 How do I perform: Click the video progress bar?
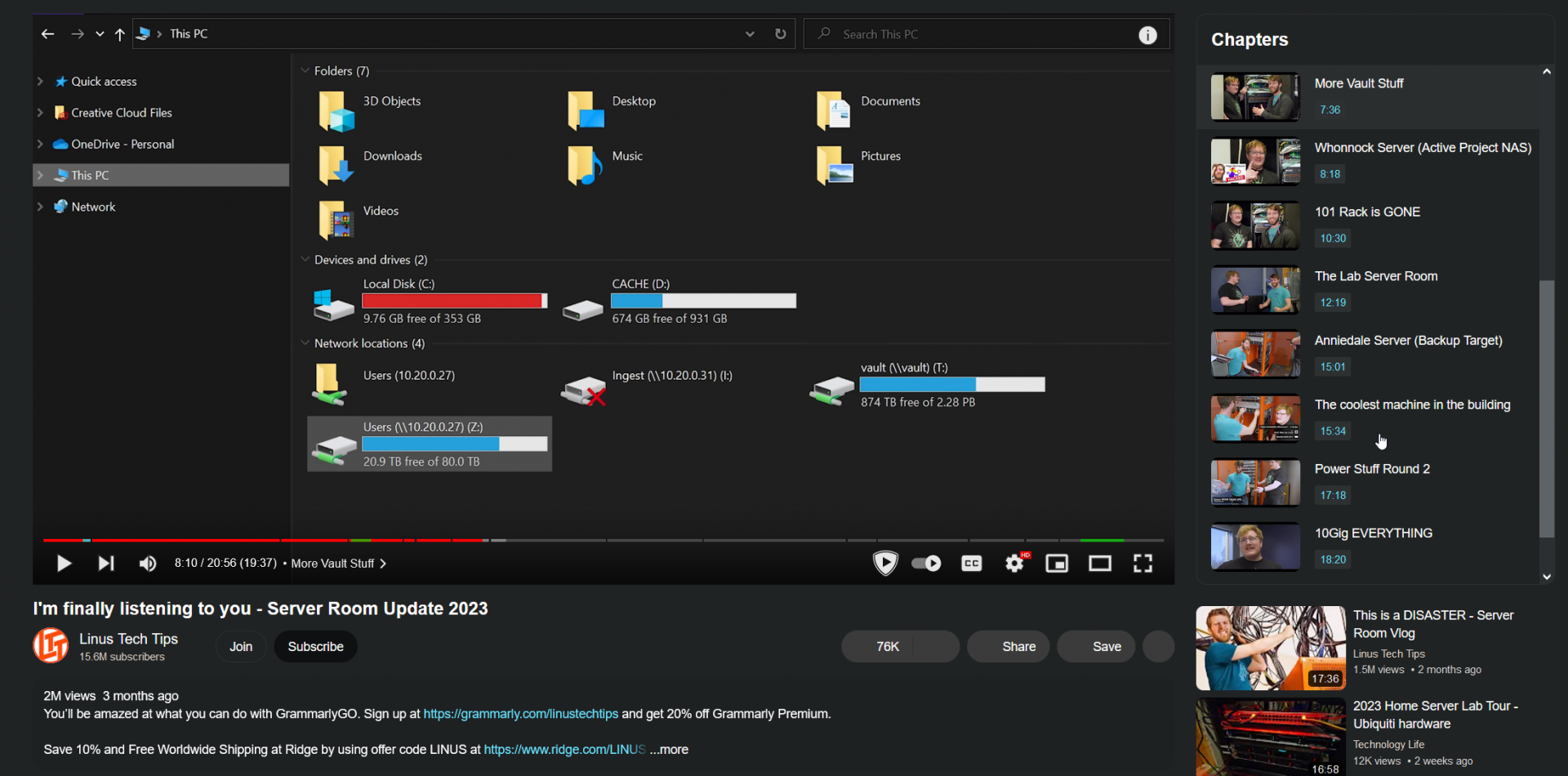point(604,540)
